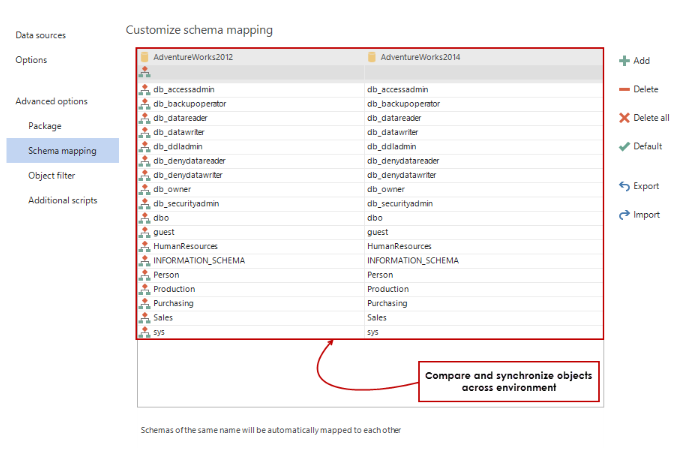This screenshot has width=686, height=452.
Task: Select db_backupoperator in AdventureWorks2014 column
Action: click(404, 104)
